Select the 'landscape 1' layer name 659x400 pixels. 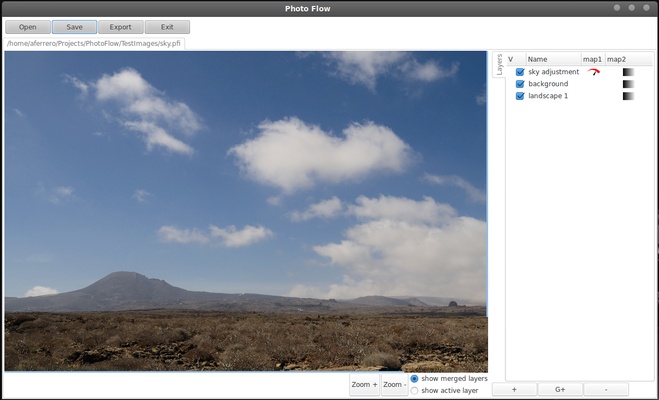point(548,96)
